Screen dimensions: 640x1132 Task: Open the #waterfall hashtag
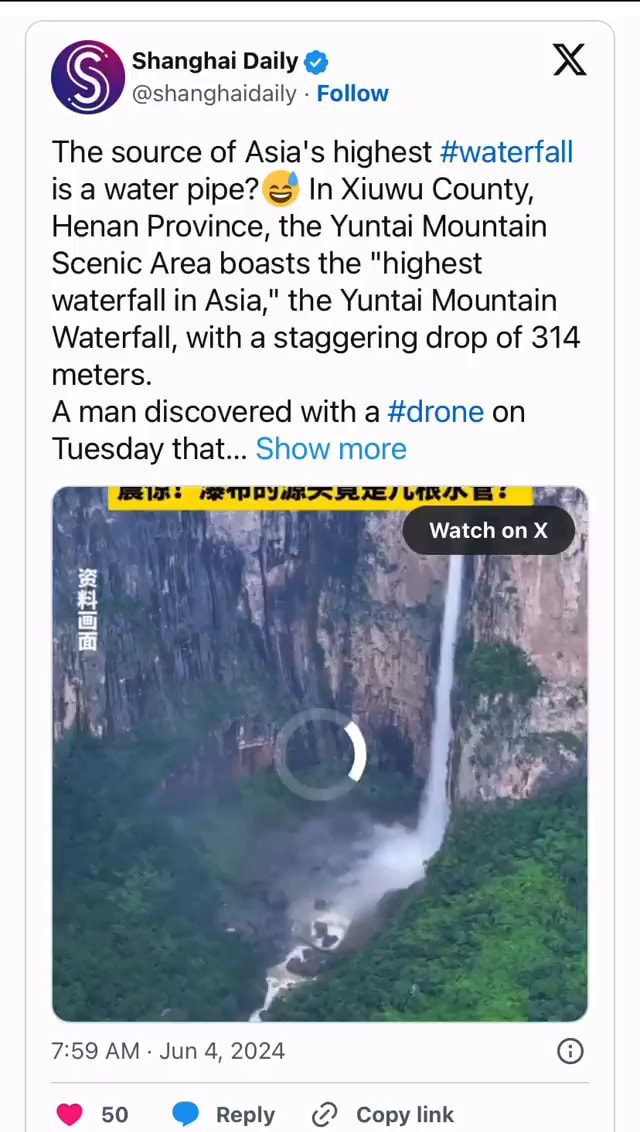coord(507,152)
